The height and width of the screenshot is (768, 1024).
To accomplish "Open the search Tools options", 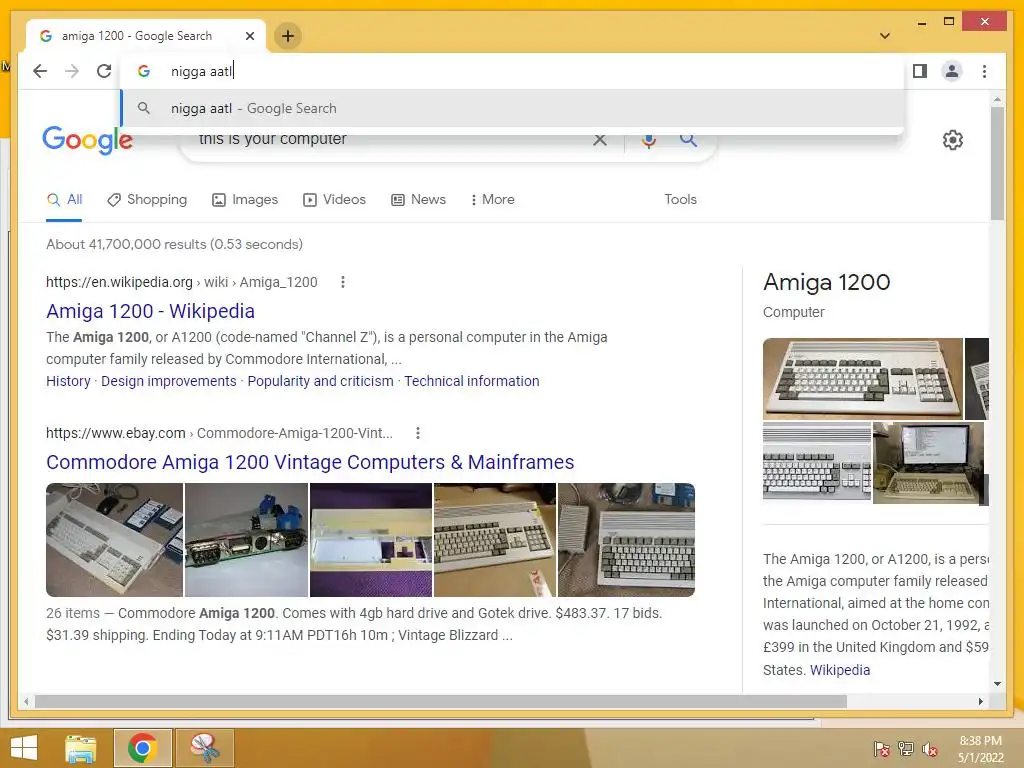I will 680,200.
